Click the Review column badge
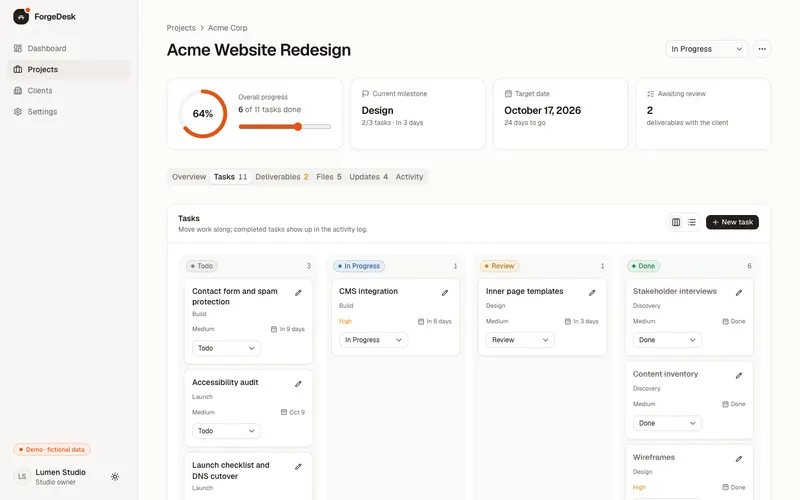Image resolution: width=800 pixels, height=500 pixels. point(499,266)
